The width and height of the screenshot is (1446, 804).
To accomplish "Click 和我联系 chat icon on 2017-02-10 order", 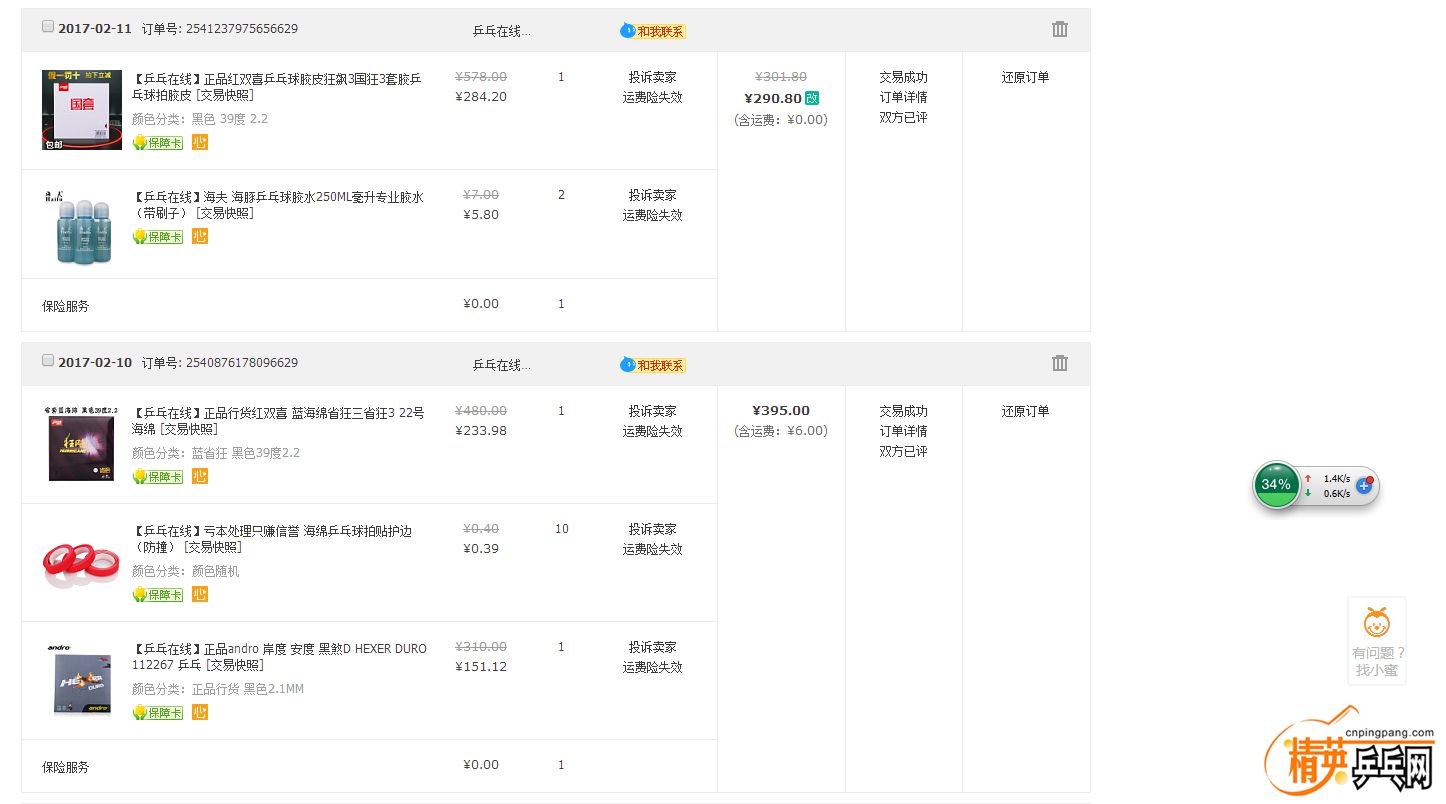I will coord(653,365).
